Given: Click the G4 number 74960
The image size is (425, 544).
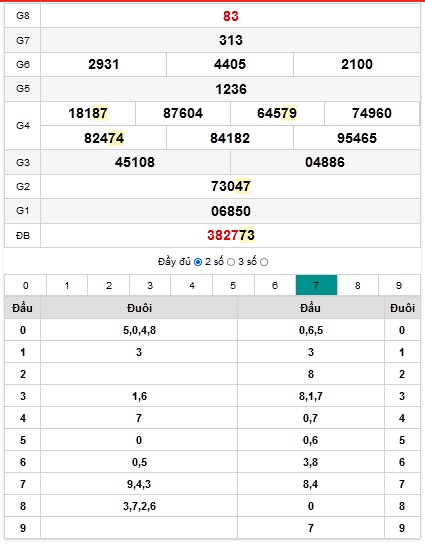Looking at the screenshot, I should pyautogui.click(x=372, y=113).
